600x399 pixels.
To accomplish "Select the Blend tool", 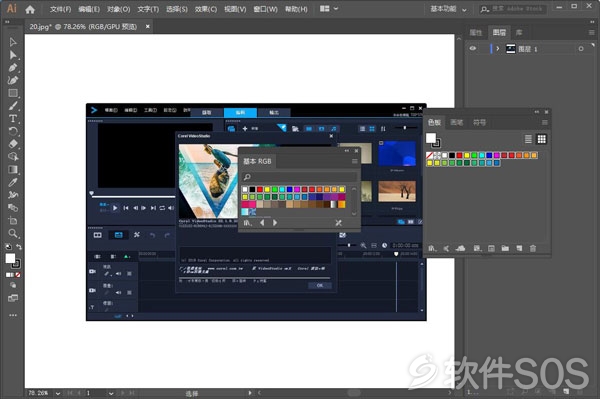I will (x=13, y=208).
